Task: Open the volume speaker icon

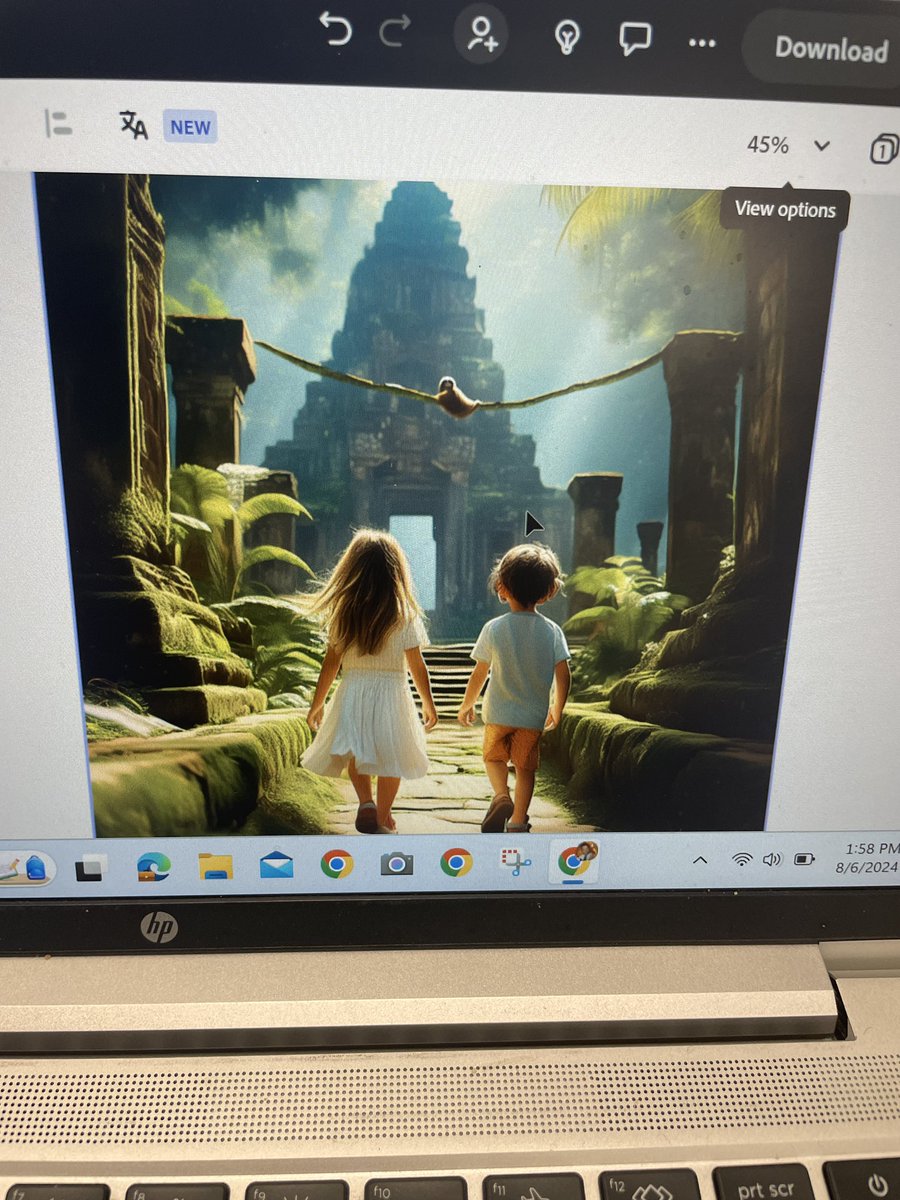Action: (771, 859)
